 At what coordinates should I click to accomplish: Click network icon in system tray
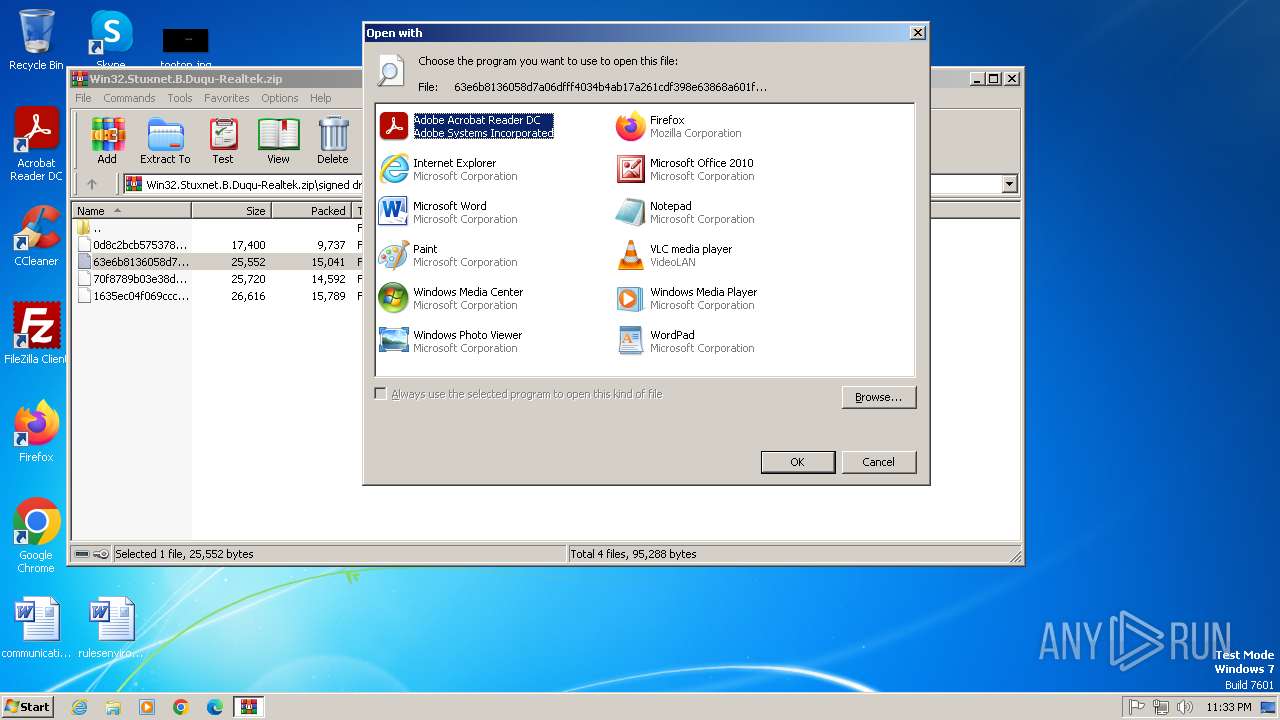1161,707
